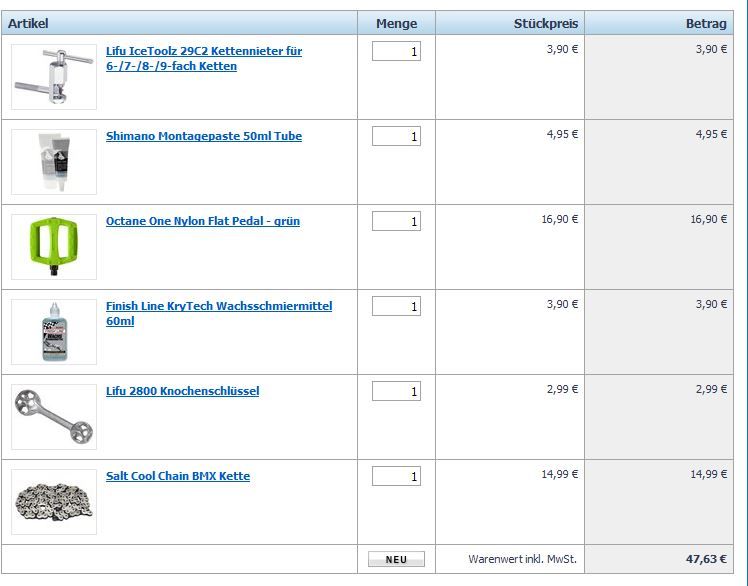Click the Artikel column header
The image size is (748, 586).
click(x=26, y=23)
